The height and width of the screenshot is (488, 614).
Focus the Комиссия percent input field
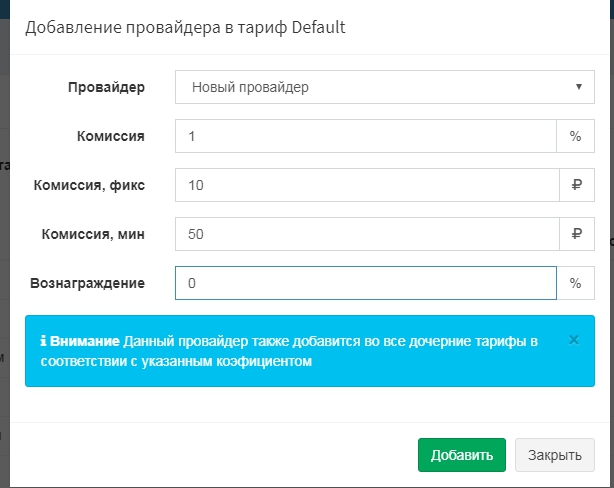click(365, 136)
